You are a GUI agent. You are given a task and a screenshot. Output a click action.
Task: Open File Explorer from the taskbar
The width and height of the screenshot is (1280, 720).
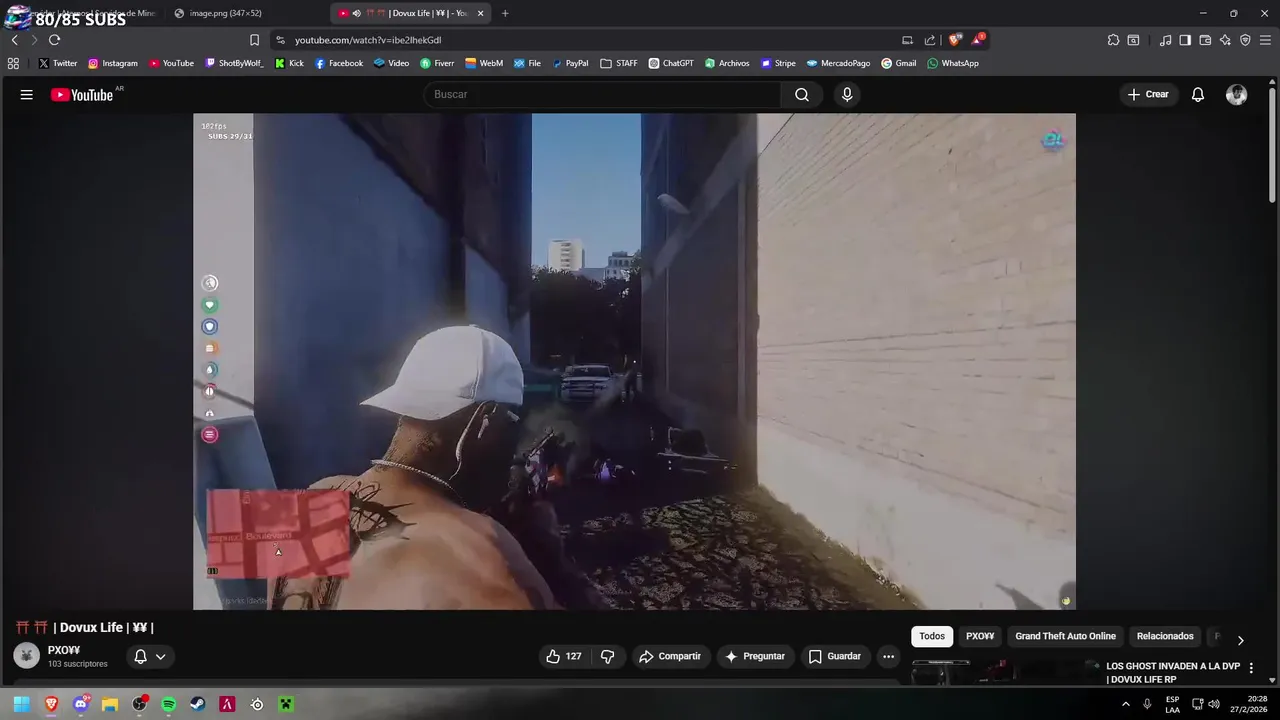point(110,704)
